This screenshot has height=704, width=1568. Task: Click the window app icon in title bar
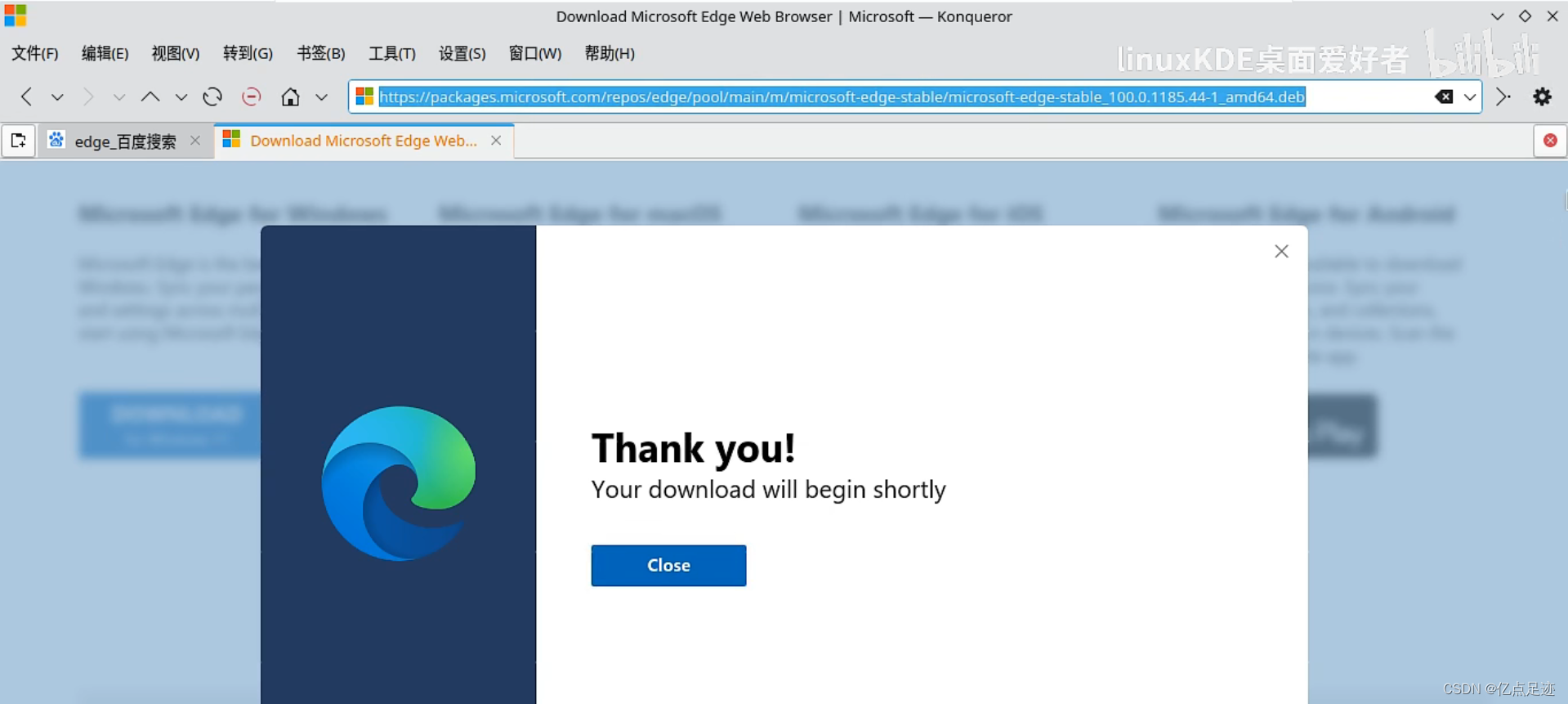pos(16,16)
